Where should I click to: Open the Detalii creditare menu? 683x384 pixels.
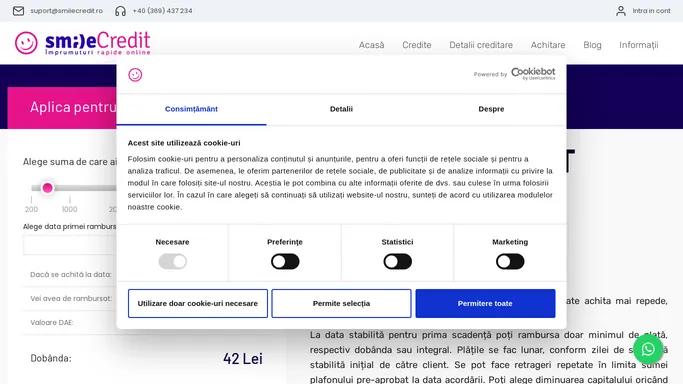481,45
